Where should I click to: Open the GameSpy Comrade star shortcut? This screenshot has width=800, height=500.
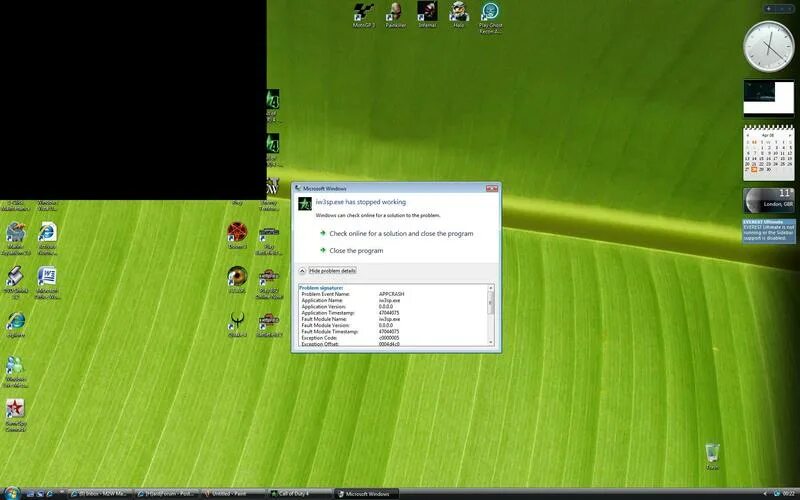click(15, 415)
